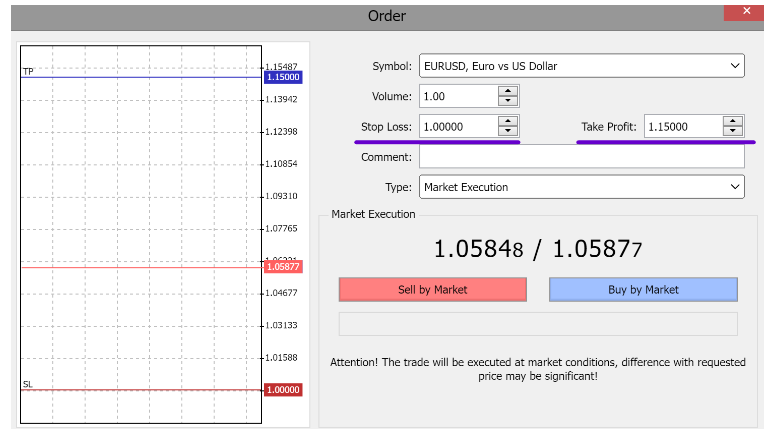Decrease Take Profit with the down arrow
Image resolution: width=765 pixels, height=430 pixels.
(x=733, y=131)
